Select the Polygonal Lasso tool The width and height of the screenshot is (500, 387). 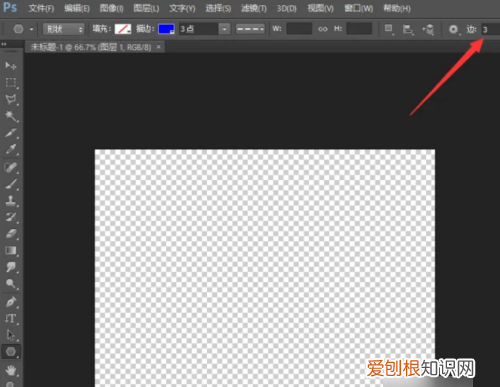[x=11, y=99]
